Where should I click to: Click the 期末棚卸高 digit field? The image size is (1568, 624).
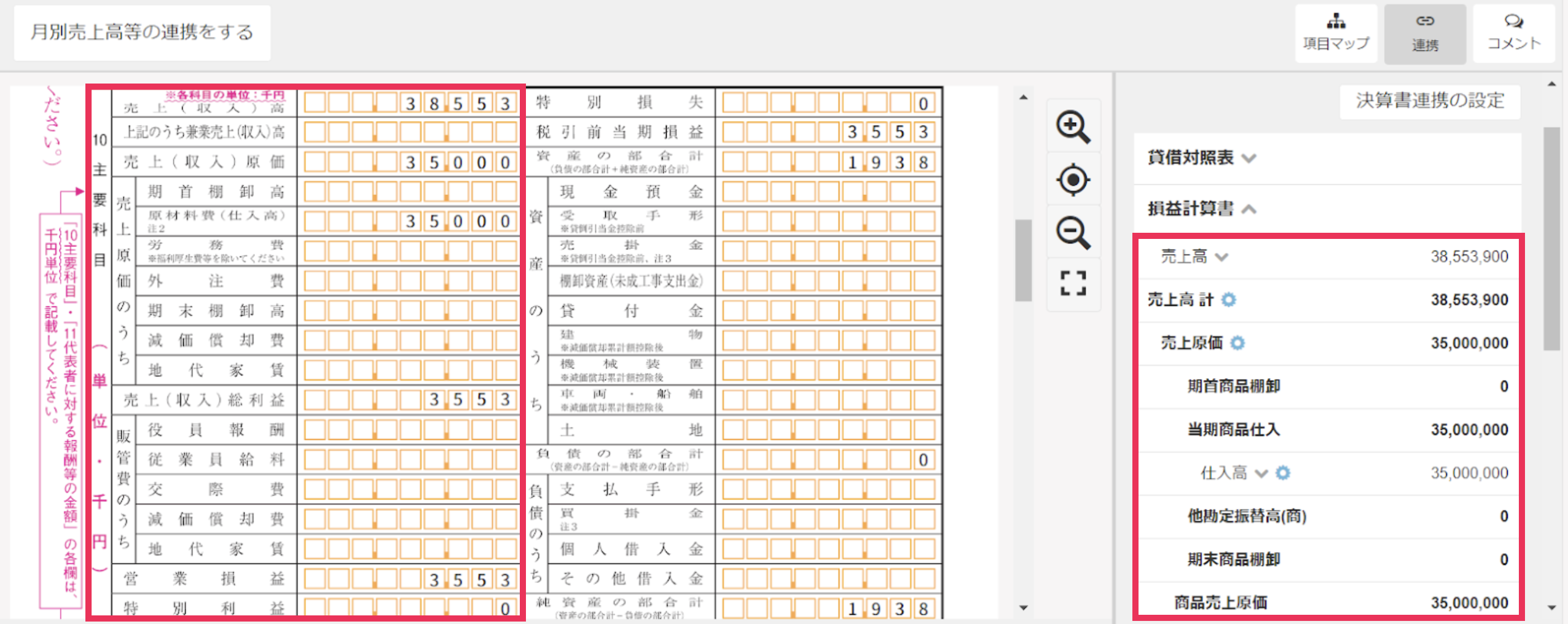point(410,311)
